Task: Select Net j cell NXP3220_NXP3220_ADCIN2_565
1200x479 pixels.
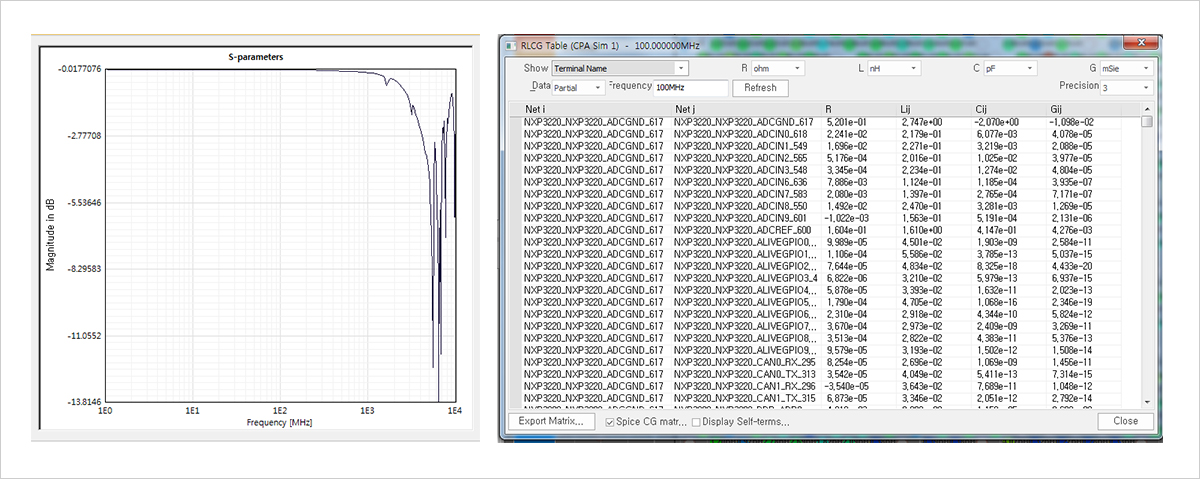Action: pos(740,156)
